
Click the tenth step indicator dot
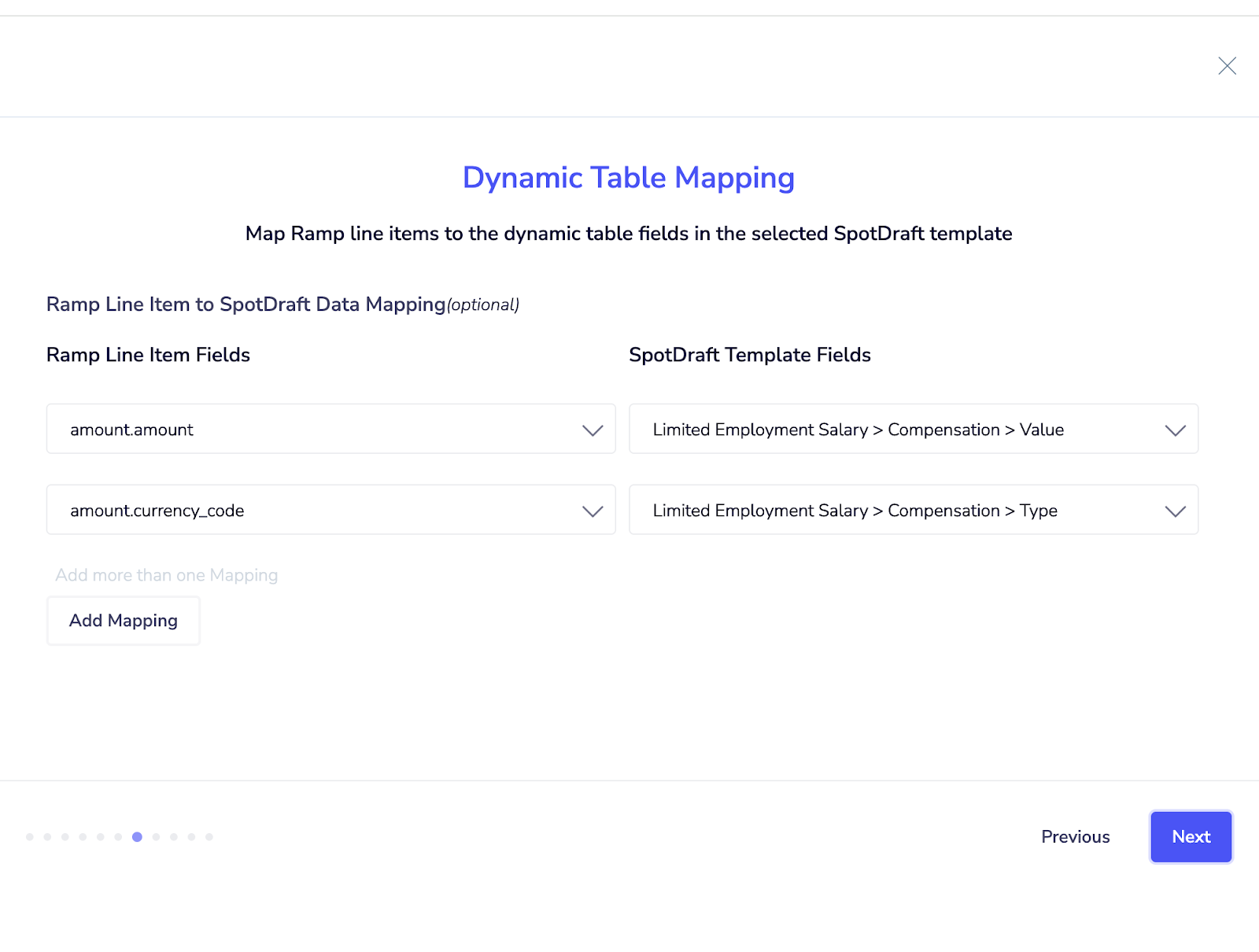coord(191,837)
